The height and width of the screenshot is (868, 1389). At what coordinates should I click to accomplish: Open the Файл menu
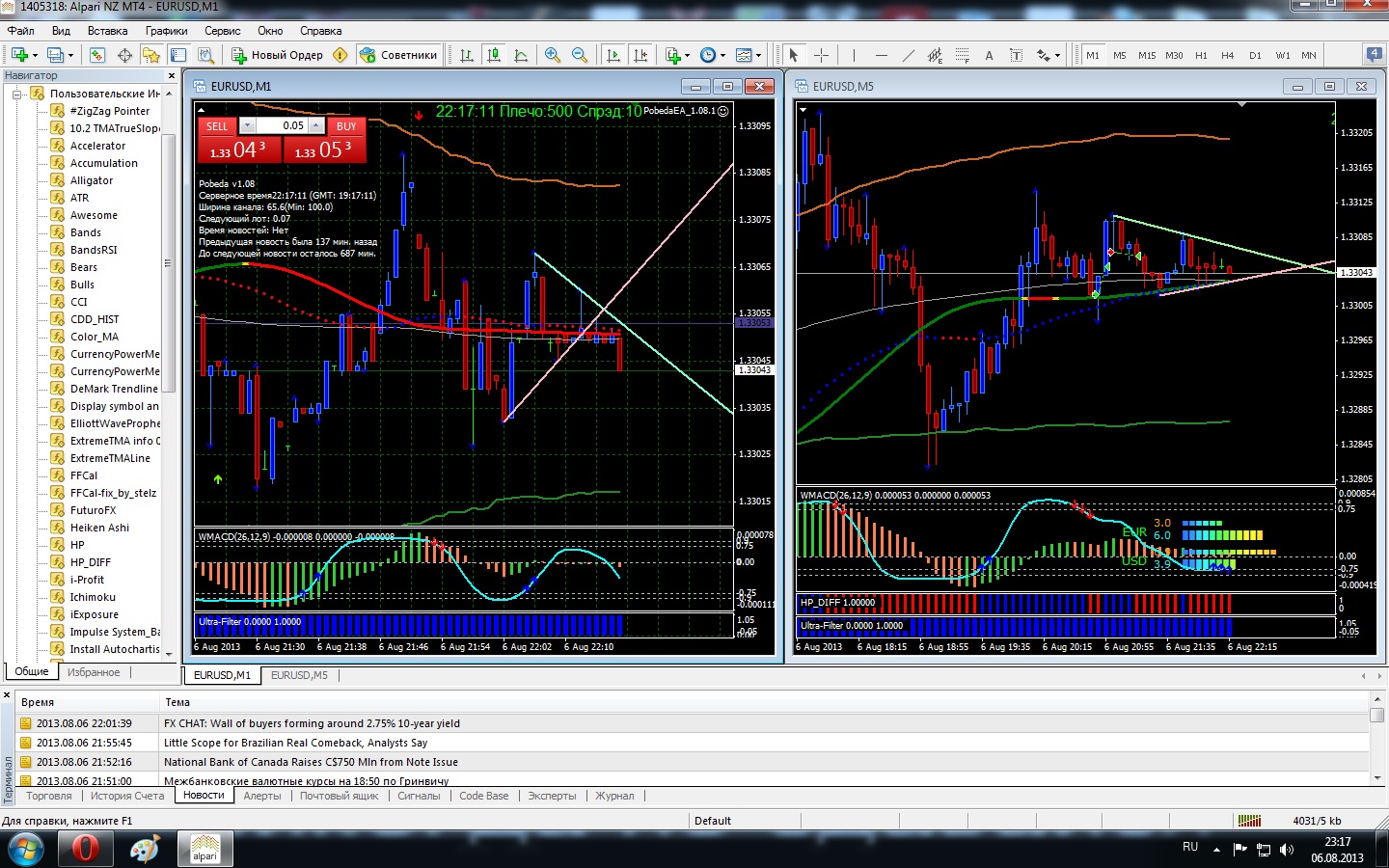[20, 31]
